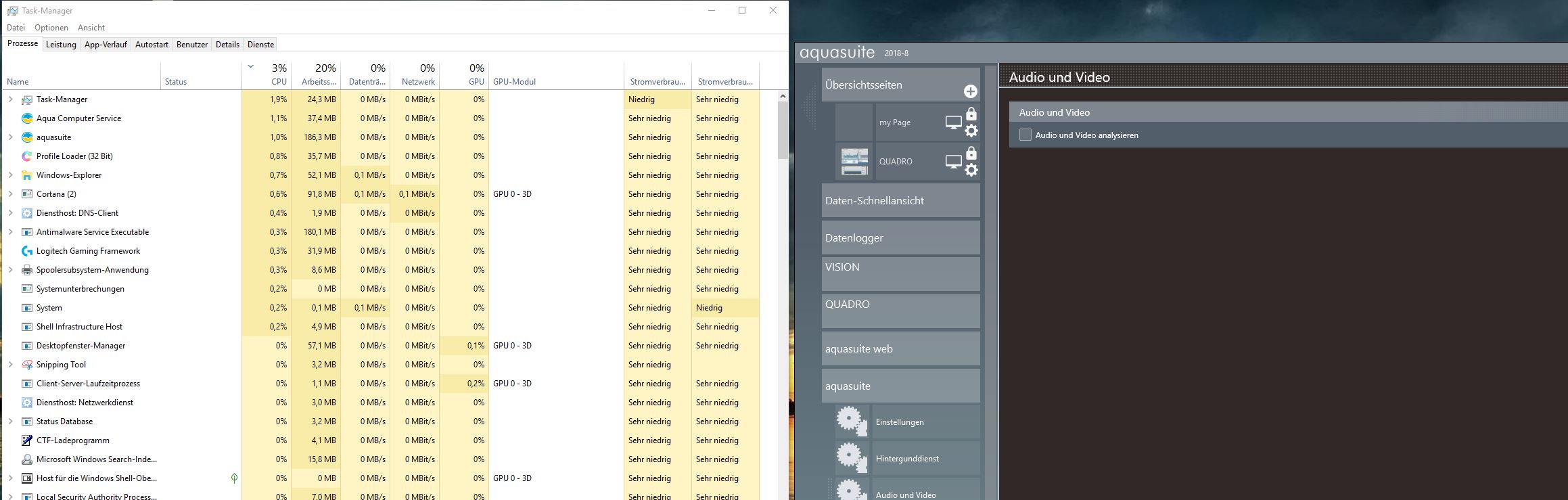1568x500 pixels.
Task: Expand the Task-Manager process group
Action: pos(11,99)
